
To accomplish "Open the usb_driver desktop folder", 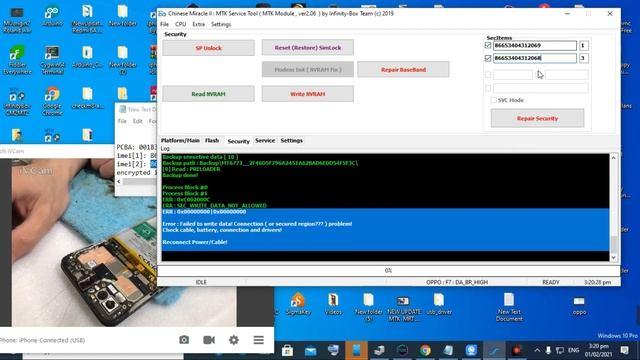I will [x=439, y=304].
